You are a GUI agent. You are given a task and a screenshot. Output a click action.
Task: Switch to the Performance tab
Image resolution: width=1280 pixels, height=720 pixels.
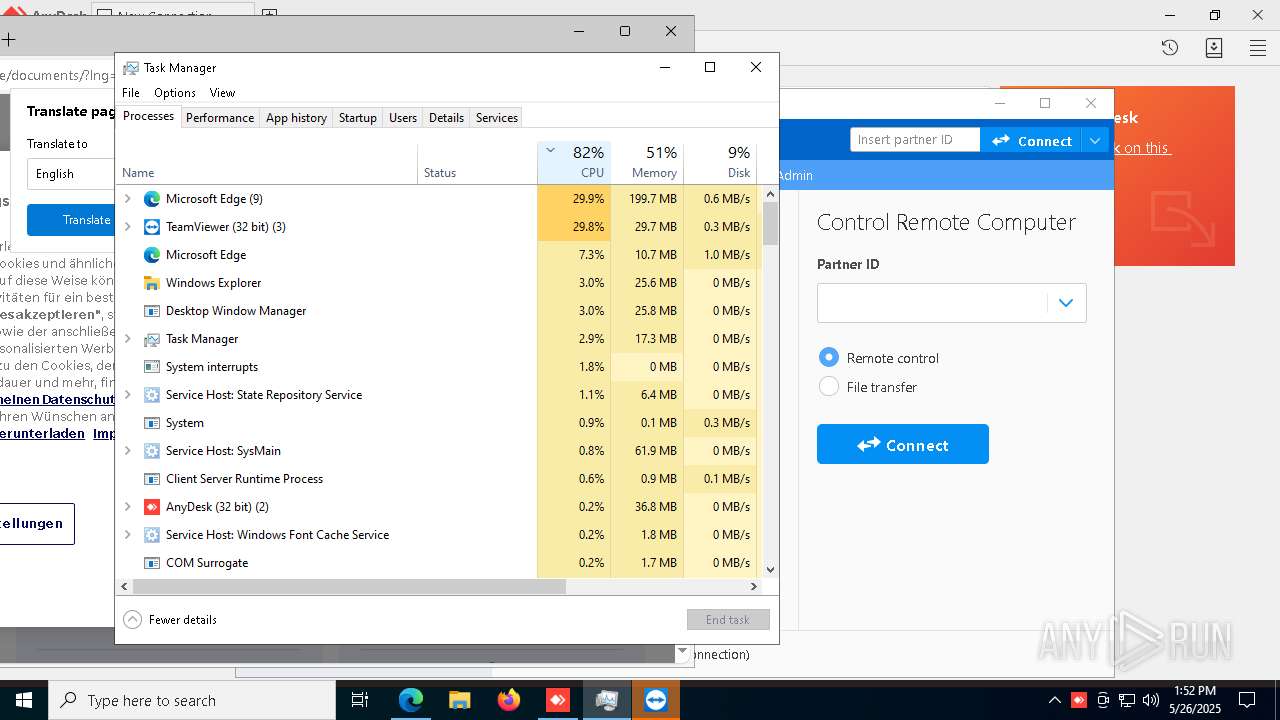pyautogui.click(x=220, y=117)
